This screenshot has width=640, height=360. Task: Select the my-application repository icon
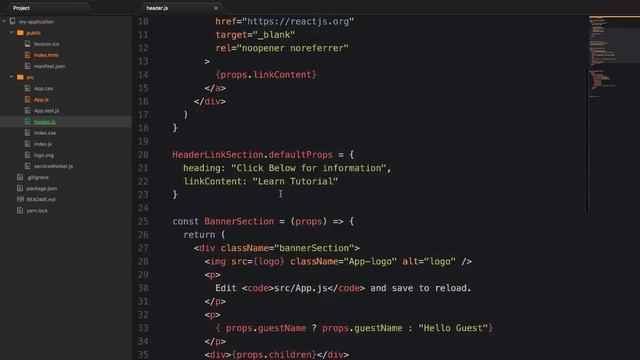(x=13, y=21)
